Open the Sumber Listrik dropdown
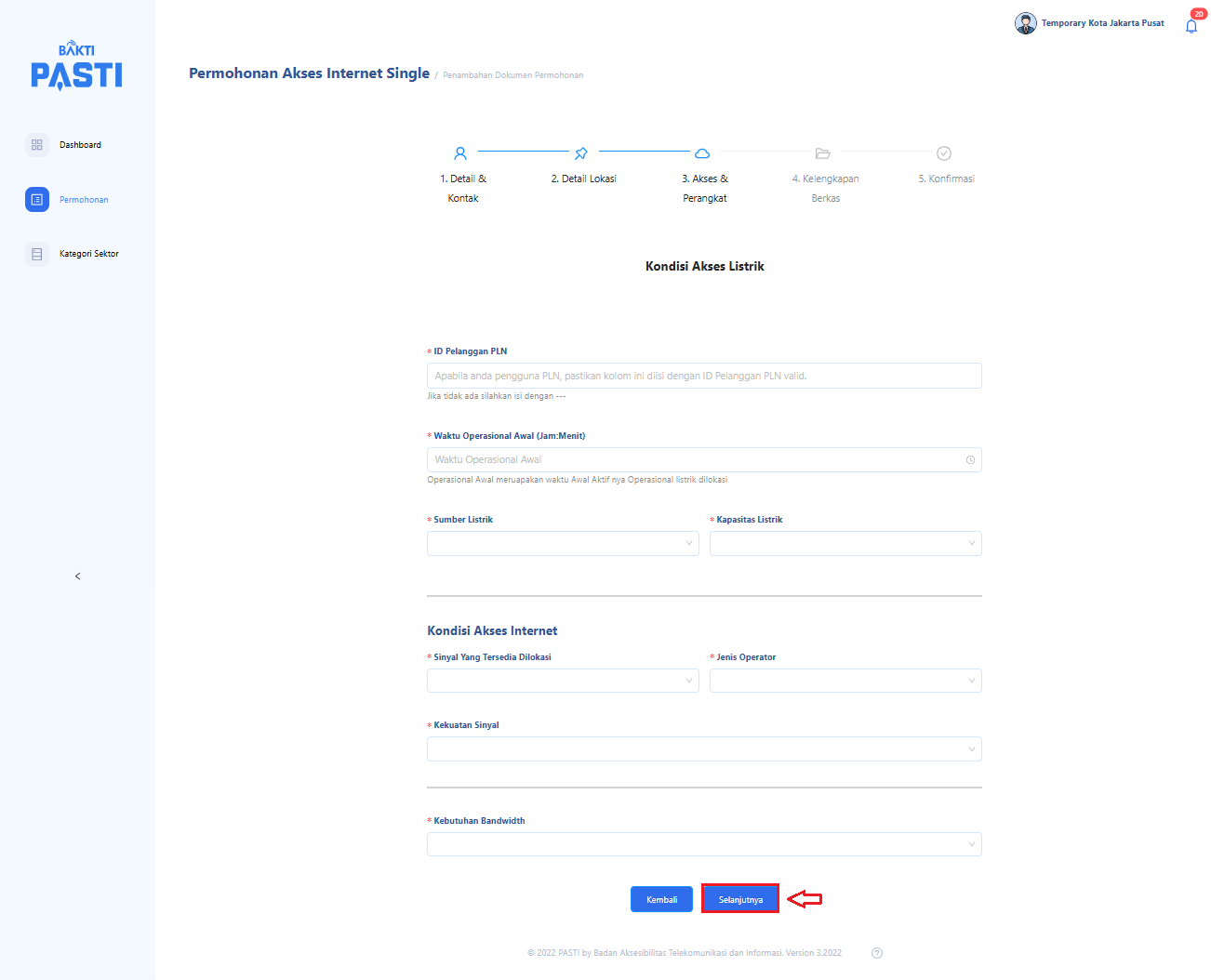Screen dimensions: 1211x980 click(563, 543)
